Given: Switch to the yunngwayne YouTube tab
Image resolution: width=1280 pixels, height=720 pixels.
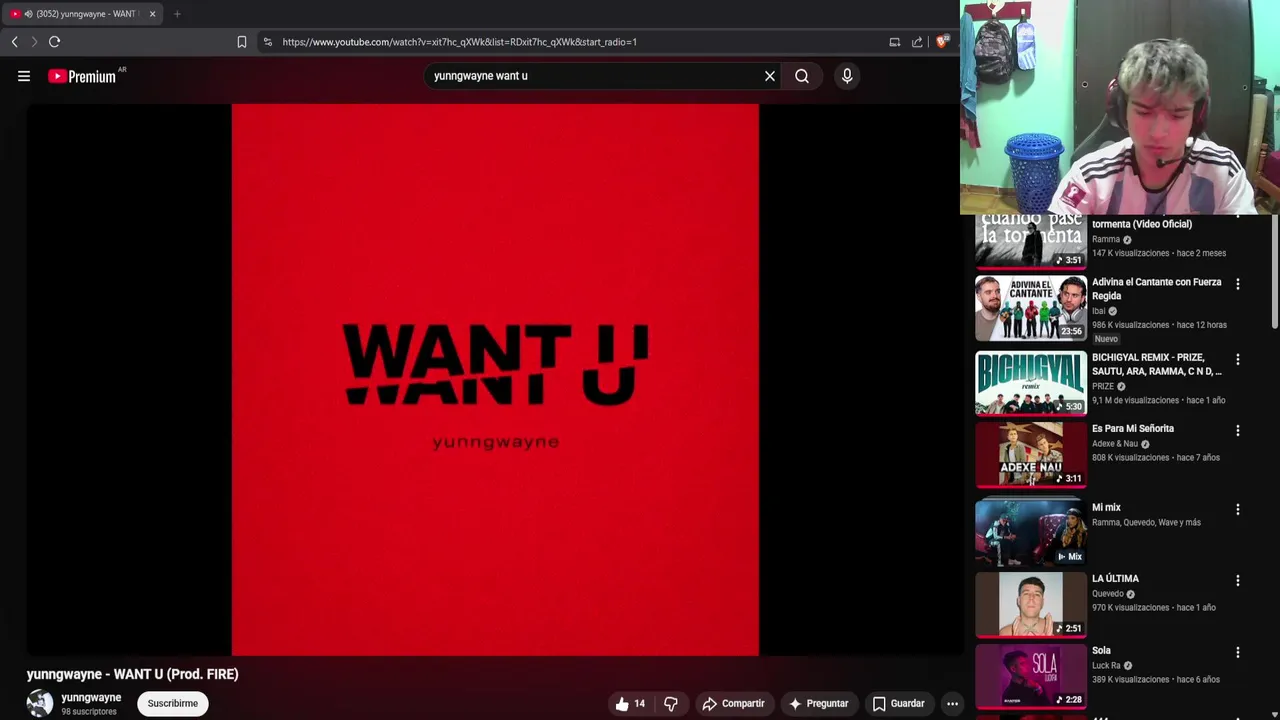Looking at the screenshot, I should [85, 14].
